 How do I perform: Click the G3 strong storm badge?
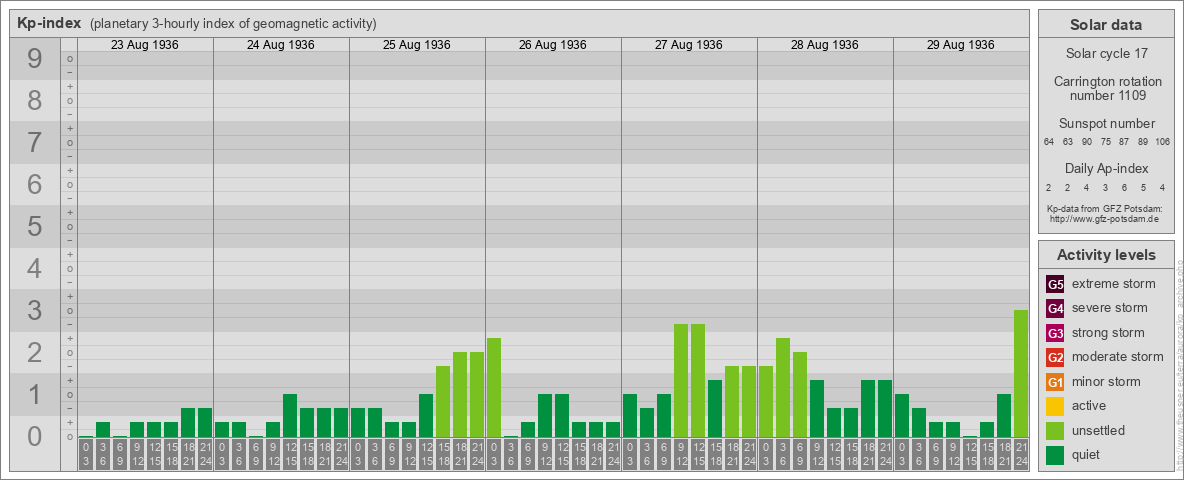click(1056, 333)
